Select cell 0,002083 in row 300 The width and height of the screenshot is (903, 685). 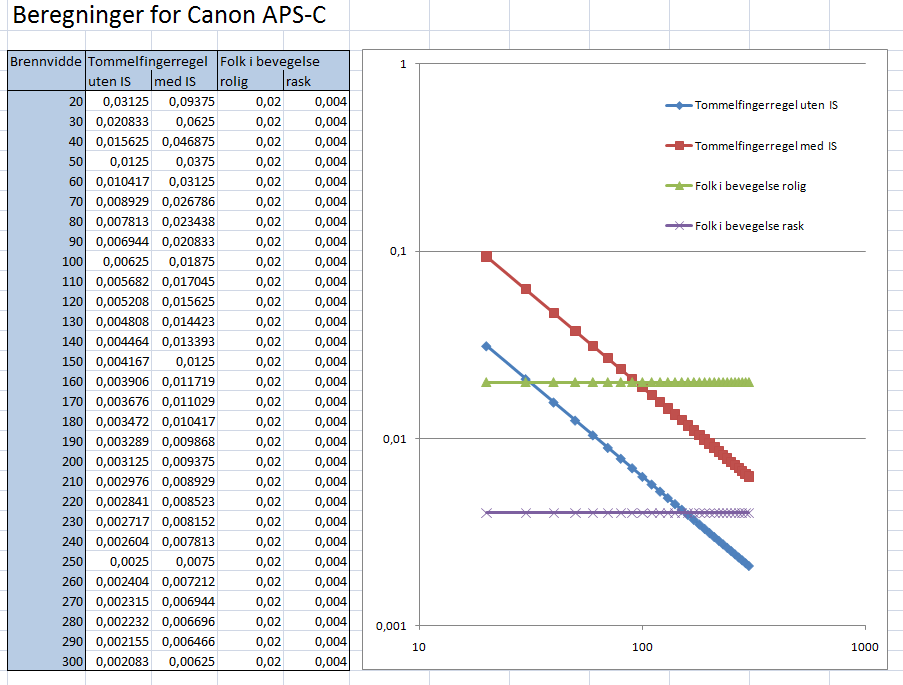tap(119, 661)
